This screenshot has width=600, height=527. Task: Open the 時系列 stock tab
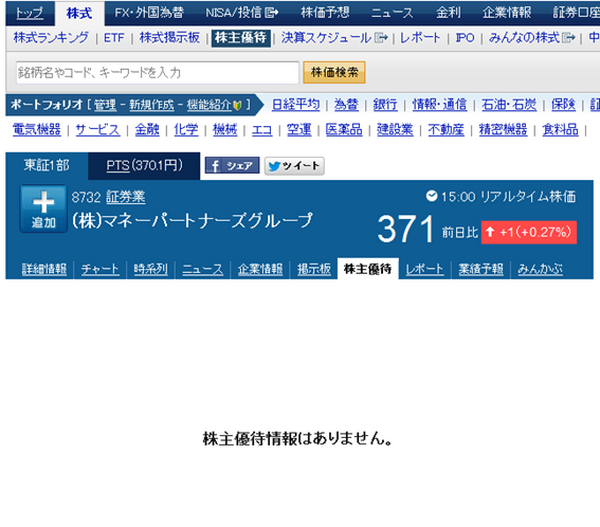pos(151,269)
